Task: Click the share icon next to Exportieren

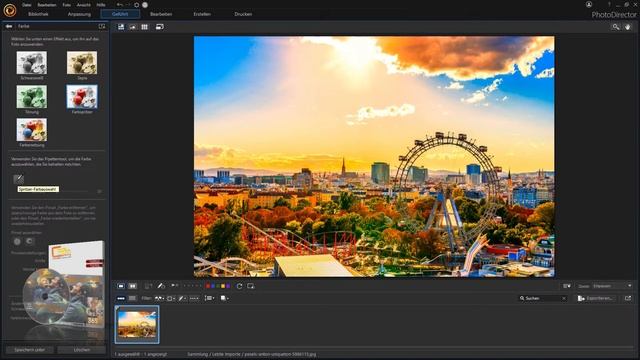Action: click(x=628, y=298)
